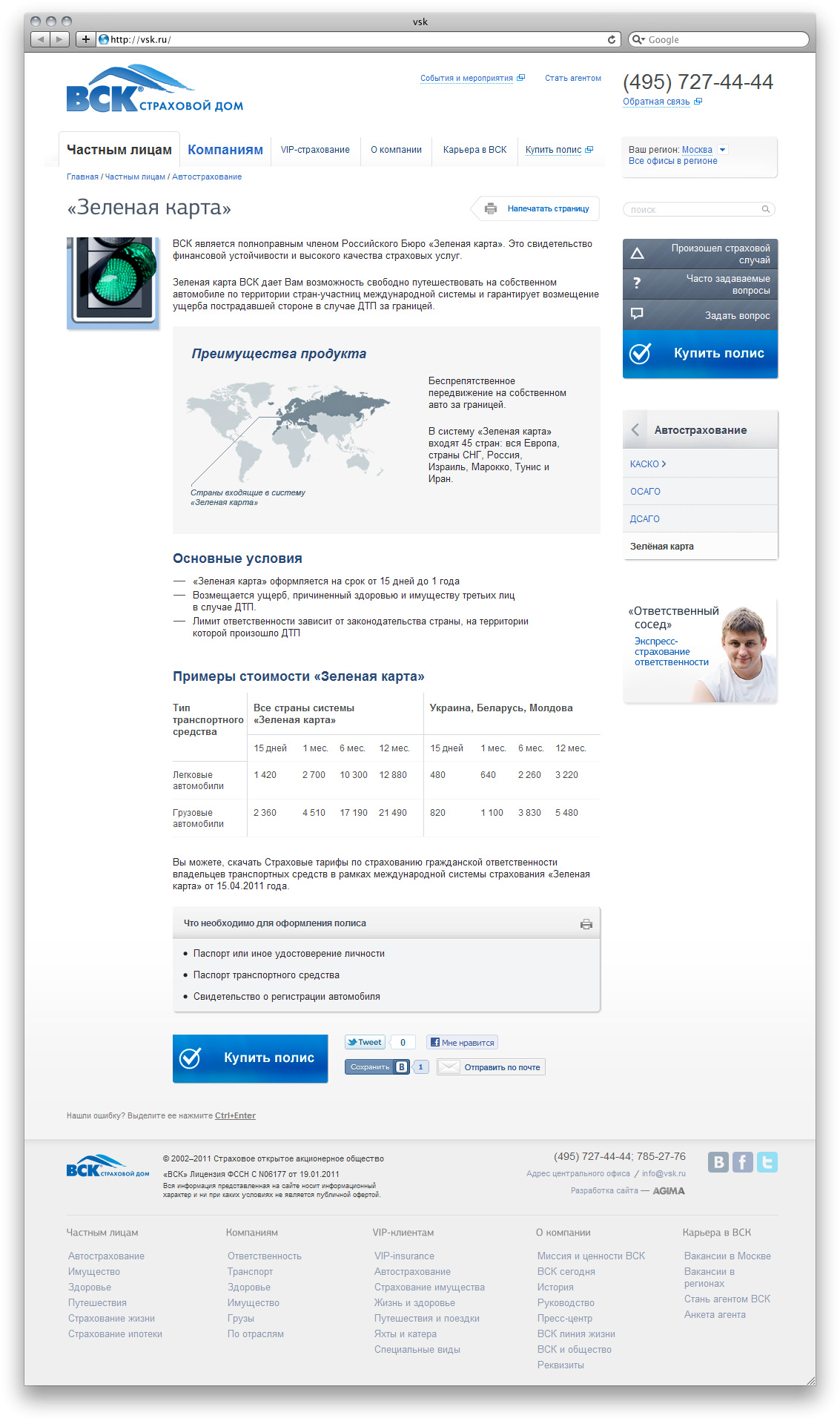
Task: Expand the КАСКО sidebar item
Action: pyautogui.click(x=648, y=464)
